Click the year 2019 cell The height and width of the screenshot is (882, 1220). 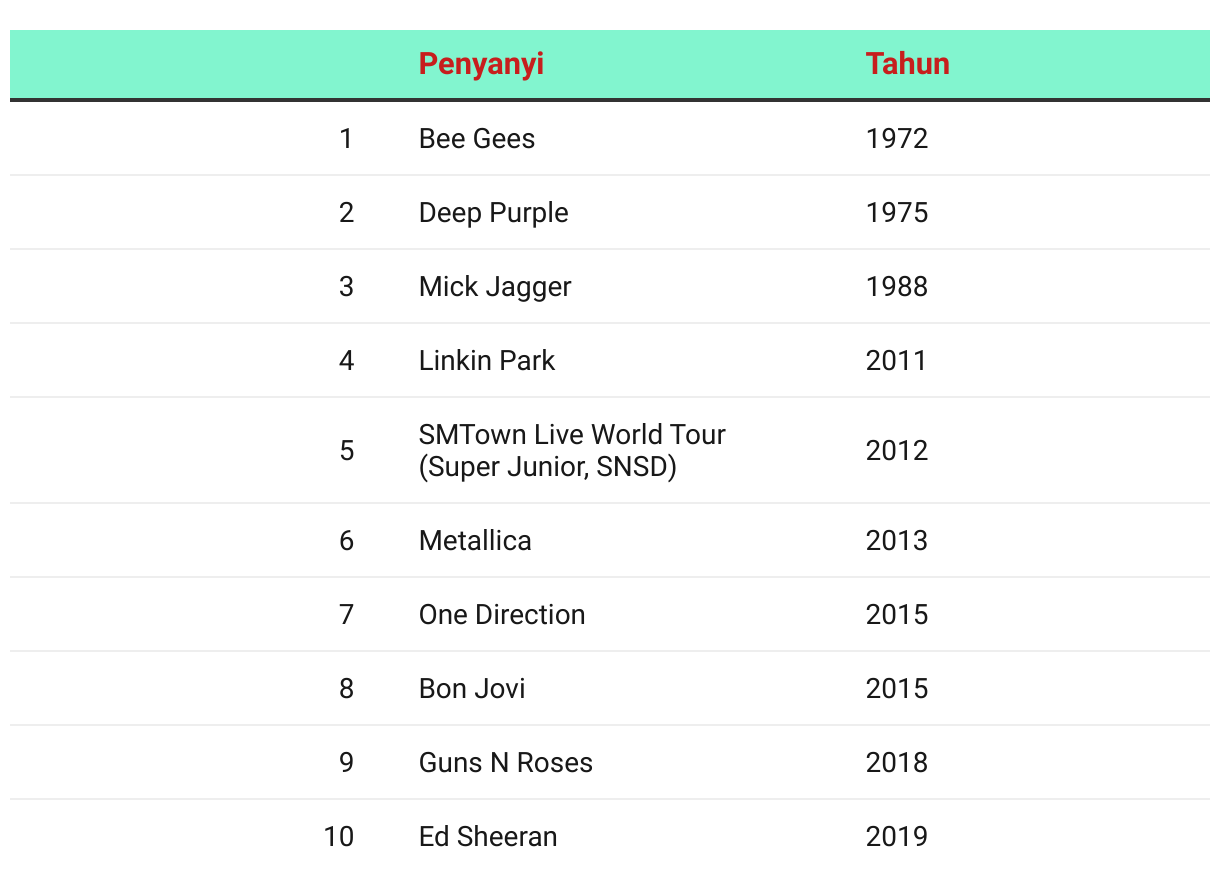(897, 836)
